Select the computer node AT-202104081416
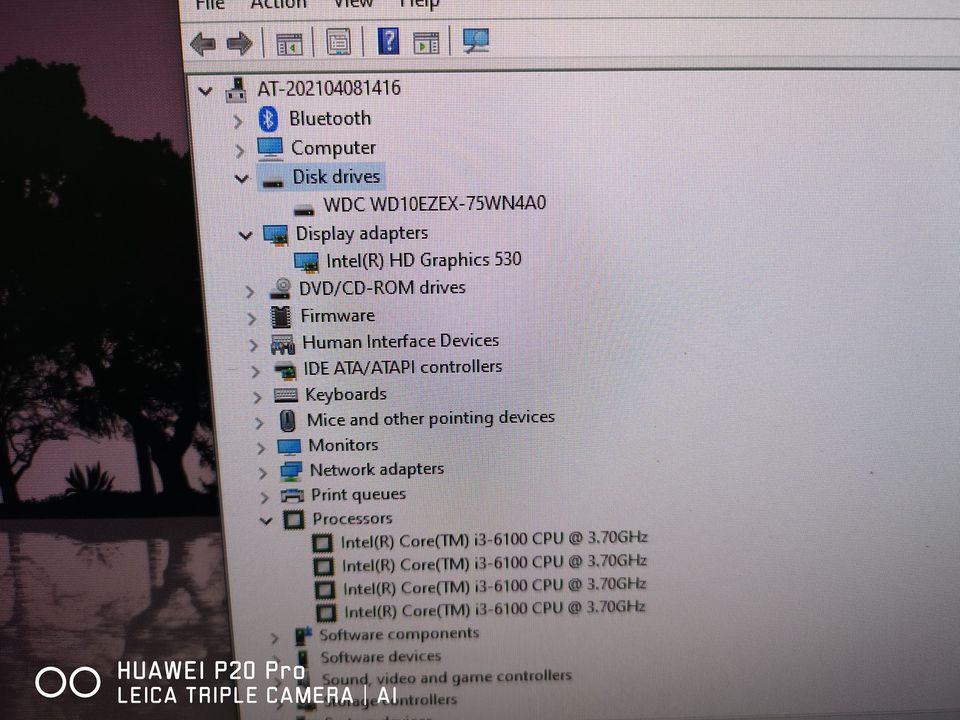Viewport: 960px width, 720px height. click(x=330, y=89)
